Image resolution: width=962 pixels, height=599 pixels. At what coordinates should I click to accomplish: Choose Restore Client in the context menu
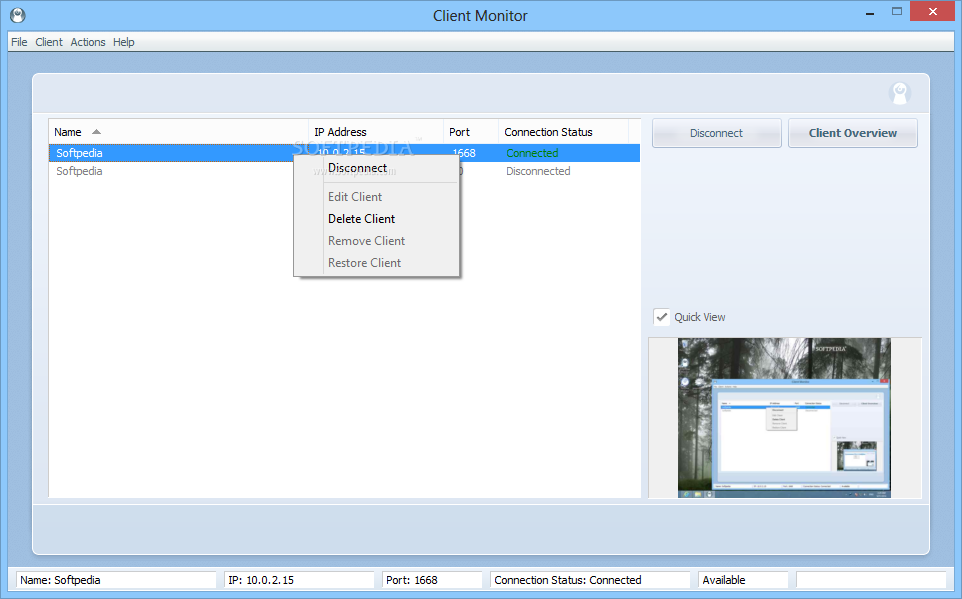(377, 263)
